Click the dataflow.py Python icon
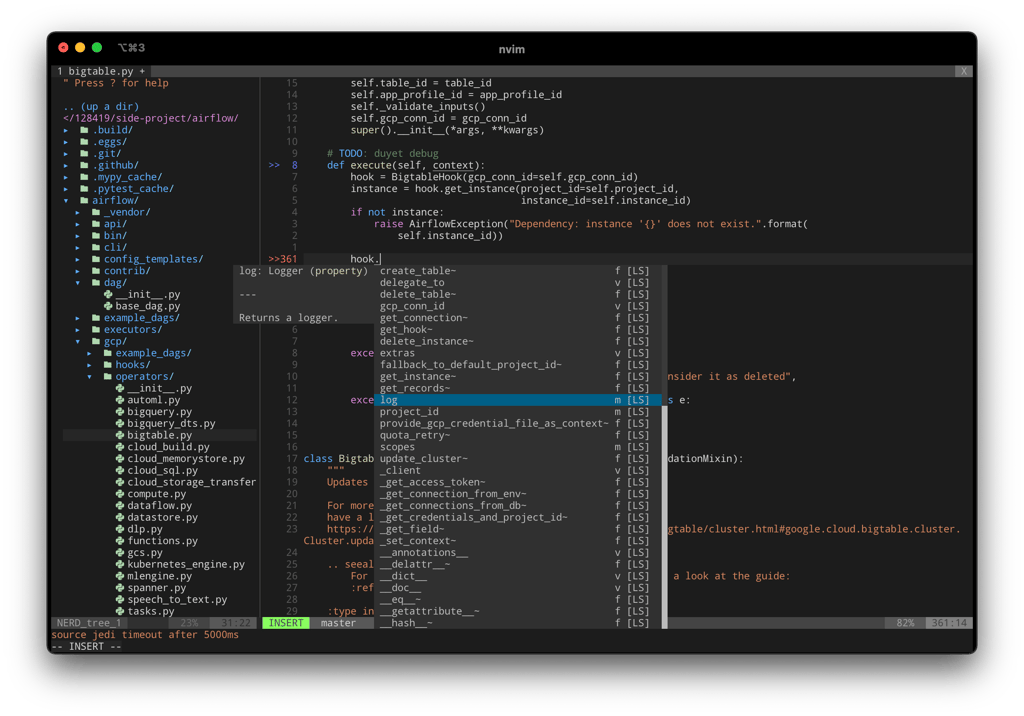 (x=120, y=505)
